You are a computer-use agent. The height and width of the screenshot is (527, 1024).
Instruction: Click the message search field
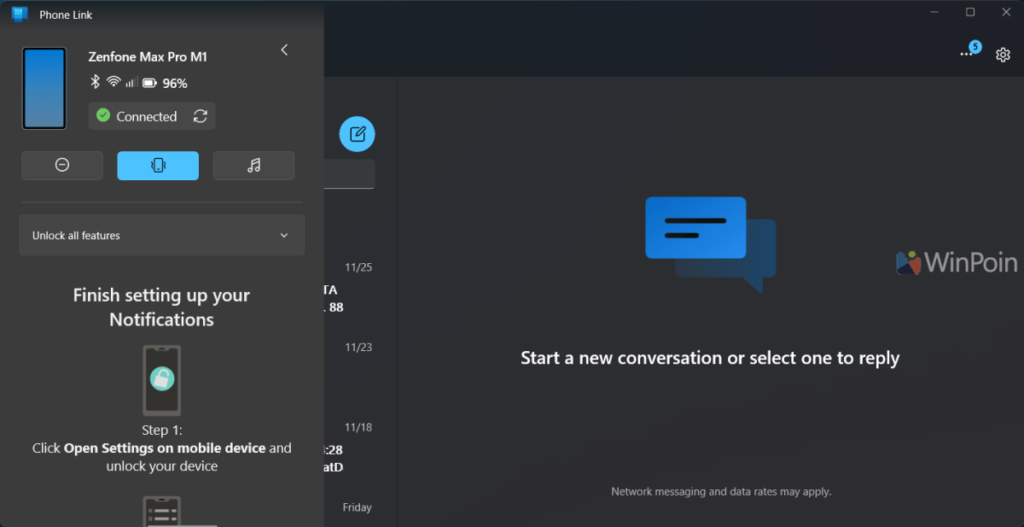click(350, 174)
